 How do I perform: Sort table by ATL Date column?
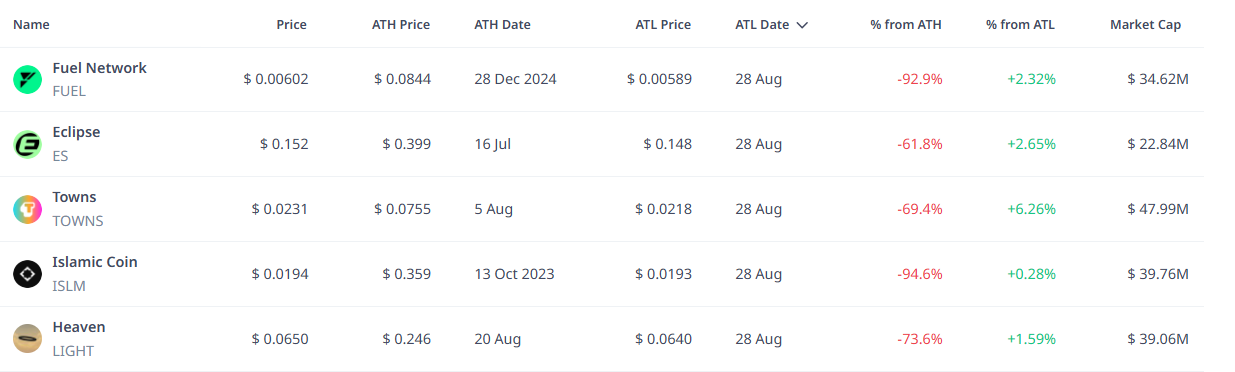coord(762,25)
